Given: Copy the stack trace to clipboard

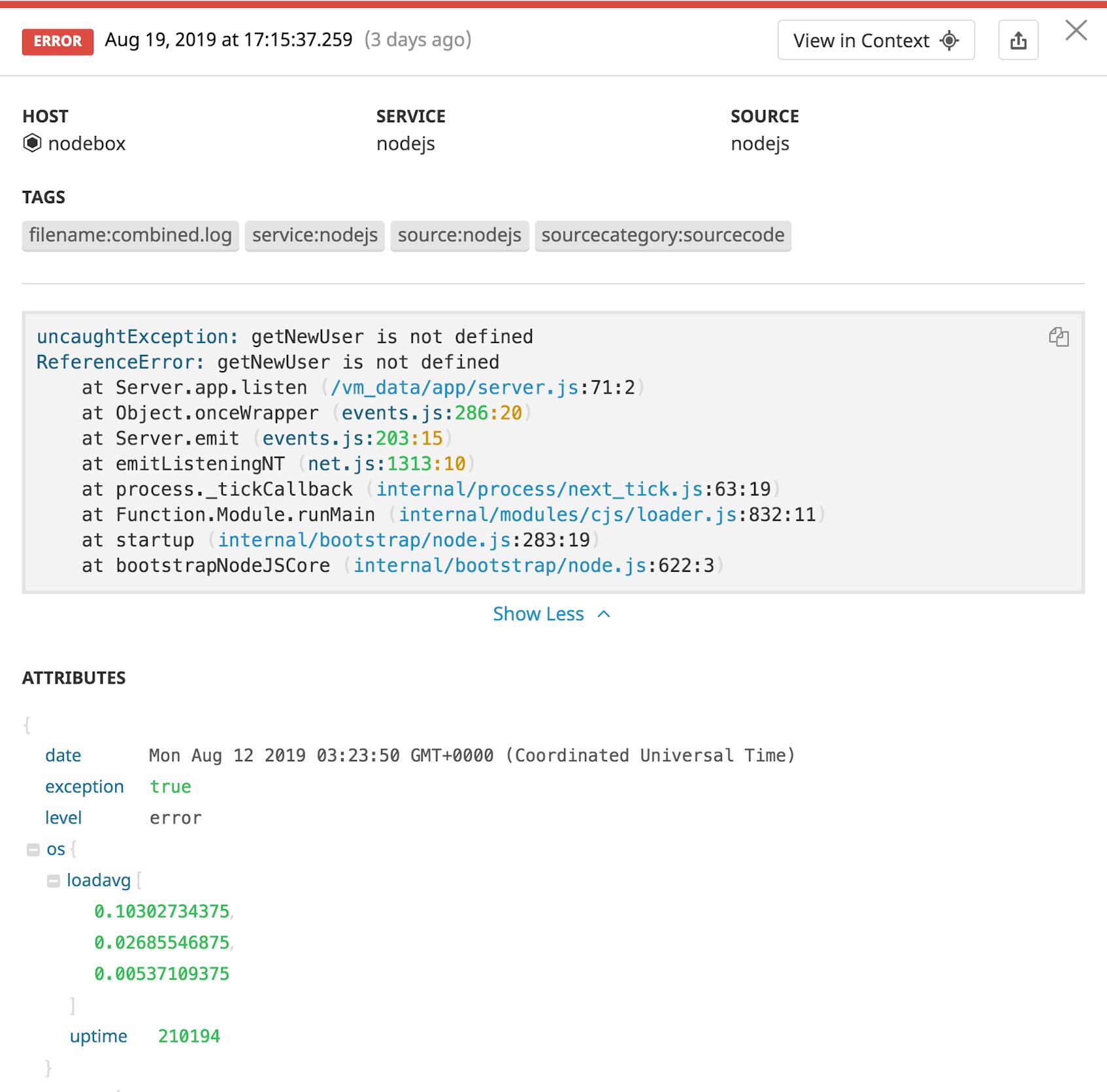Looking at the screenshot, I should [1059, 339].
